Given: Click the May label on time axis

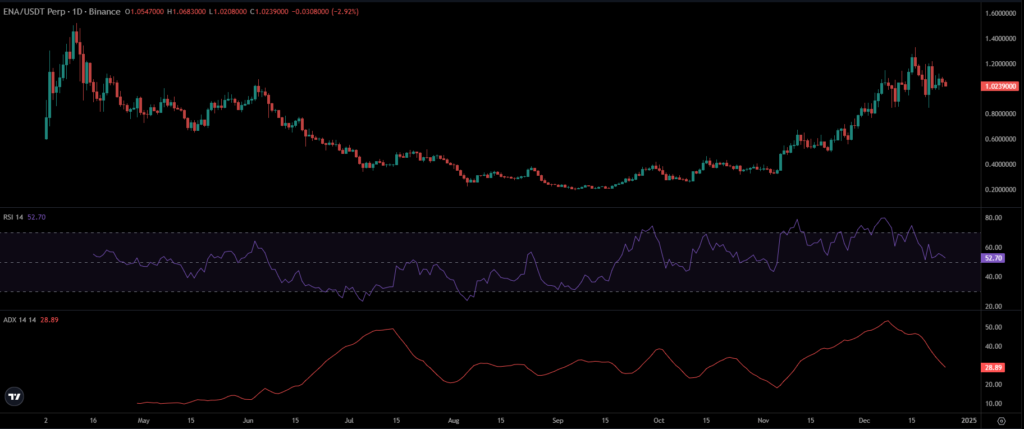Looking at the screenshot, I should click(144, 421).
